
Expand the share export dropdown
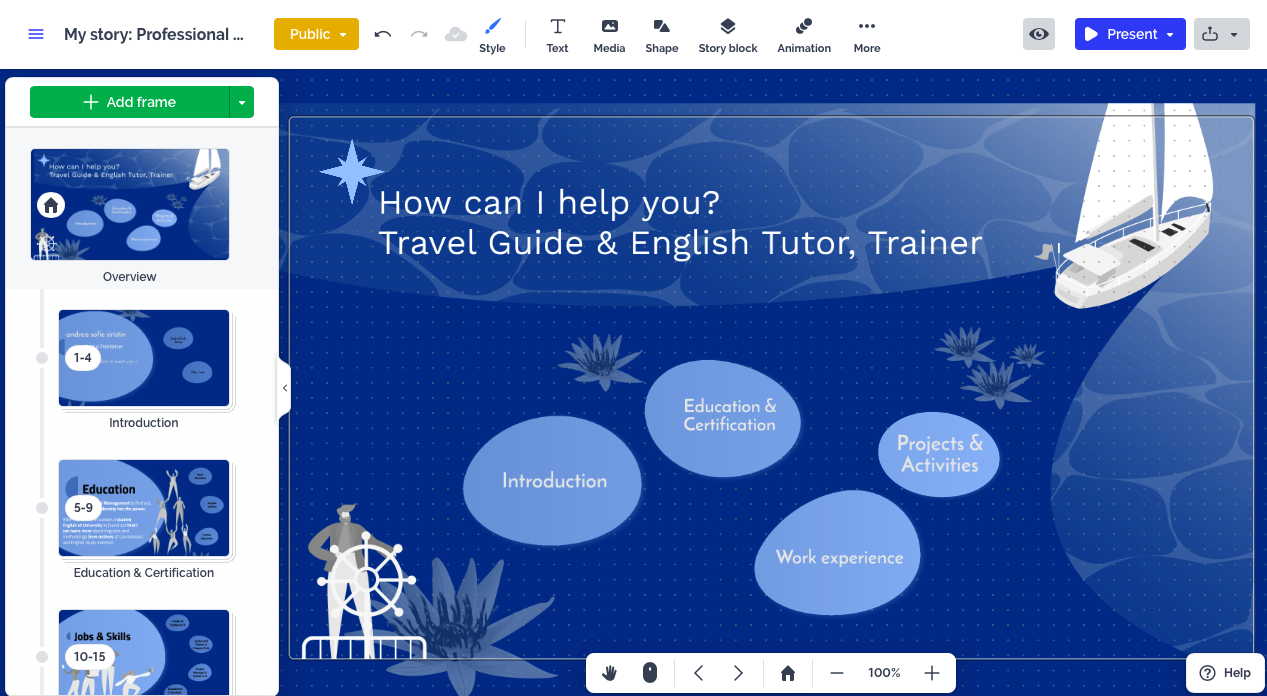[1221, 34]
